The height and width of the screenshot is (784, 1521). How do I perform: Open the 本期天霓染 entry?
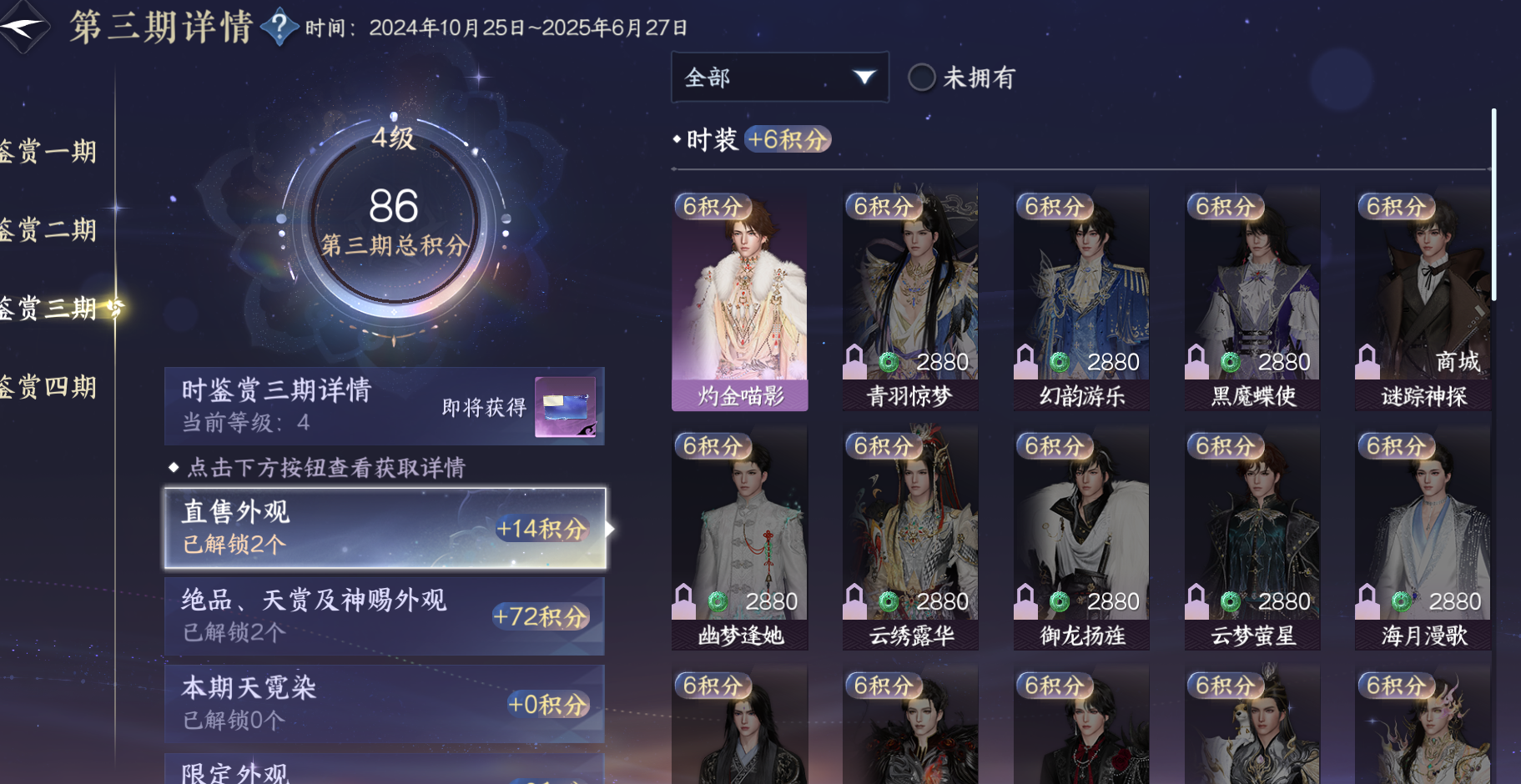(385, 704)
